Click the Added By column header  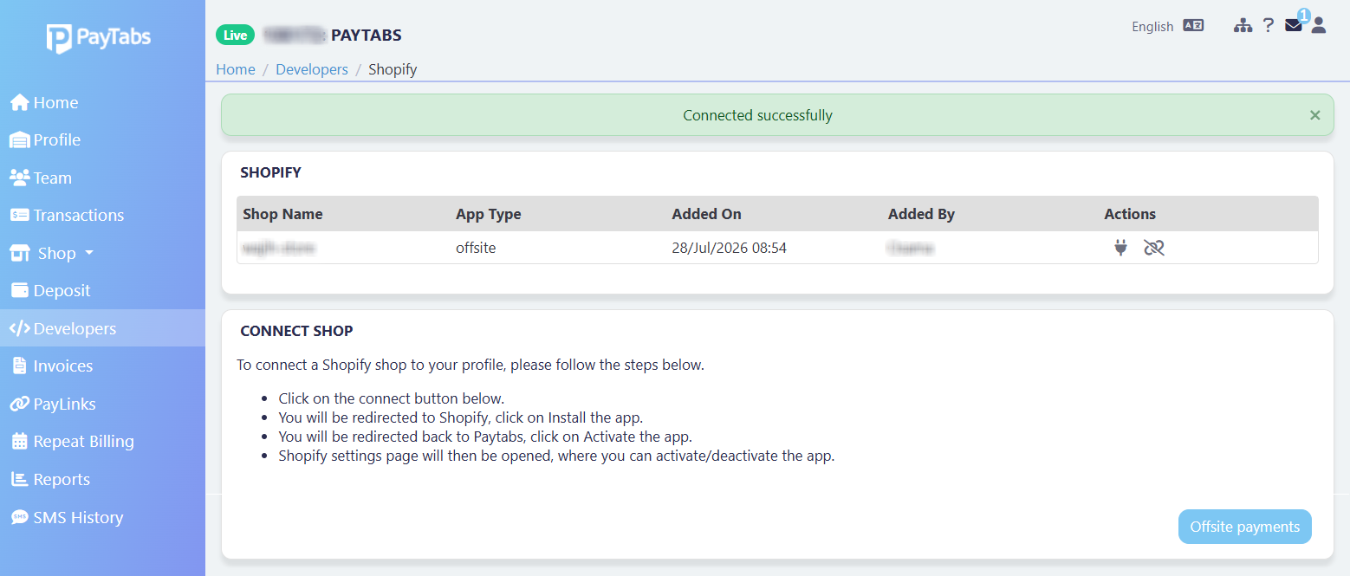[x=921, y=214]
